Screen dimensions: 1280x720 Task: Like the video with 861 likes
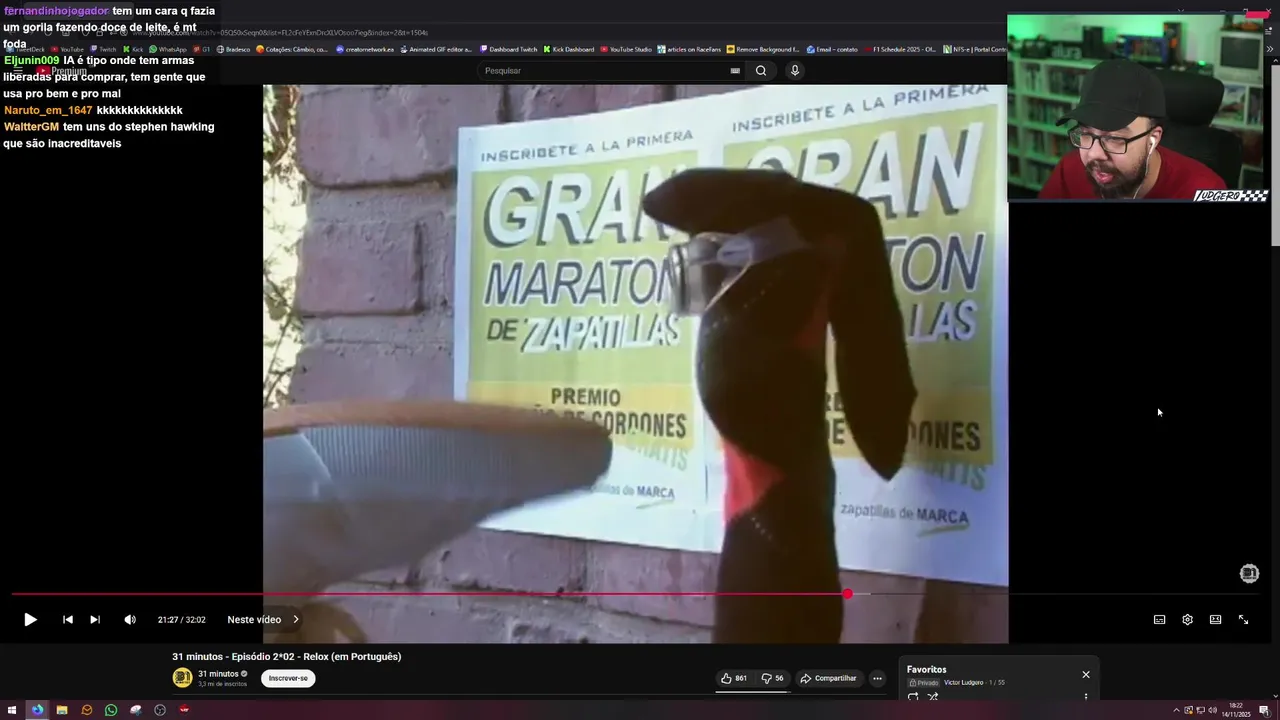click(734, 678)
